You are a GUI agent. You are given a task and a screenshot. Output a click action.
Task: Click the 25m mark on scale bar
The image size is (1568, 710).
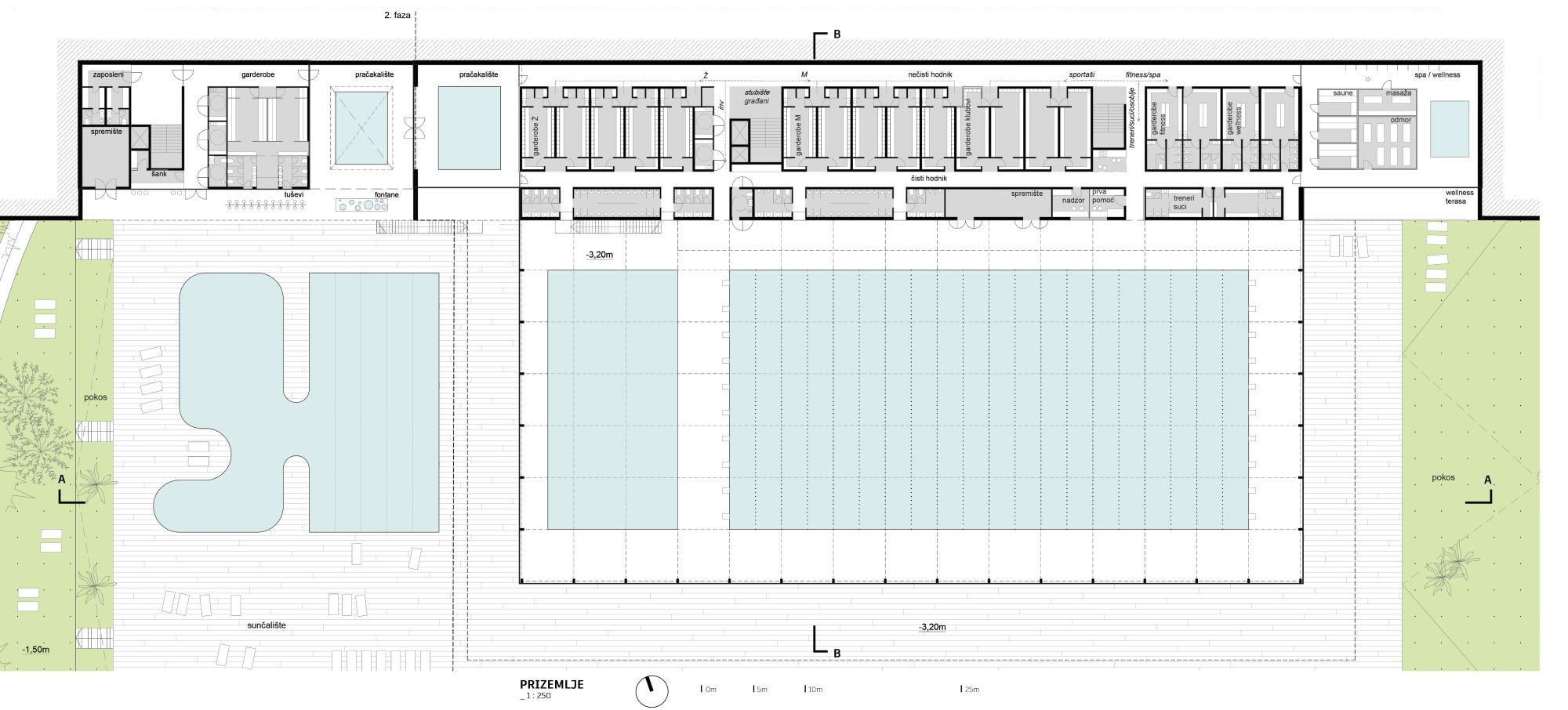tap(971, 690)
